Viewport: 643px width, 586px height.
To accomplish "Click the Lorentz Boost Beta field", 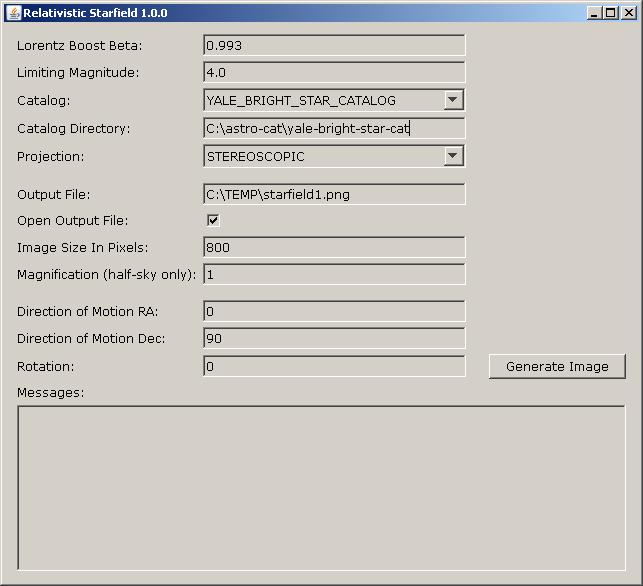I will point(334,45).
